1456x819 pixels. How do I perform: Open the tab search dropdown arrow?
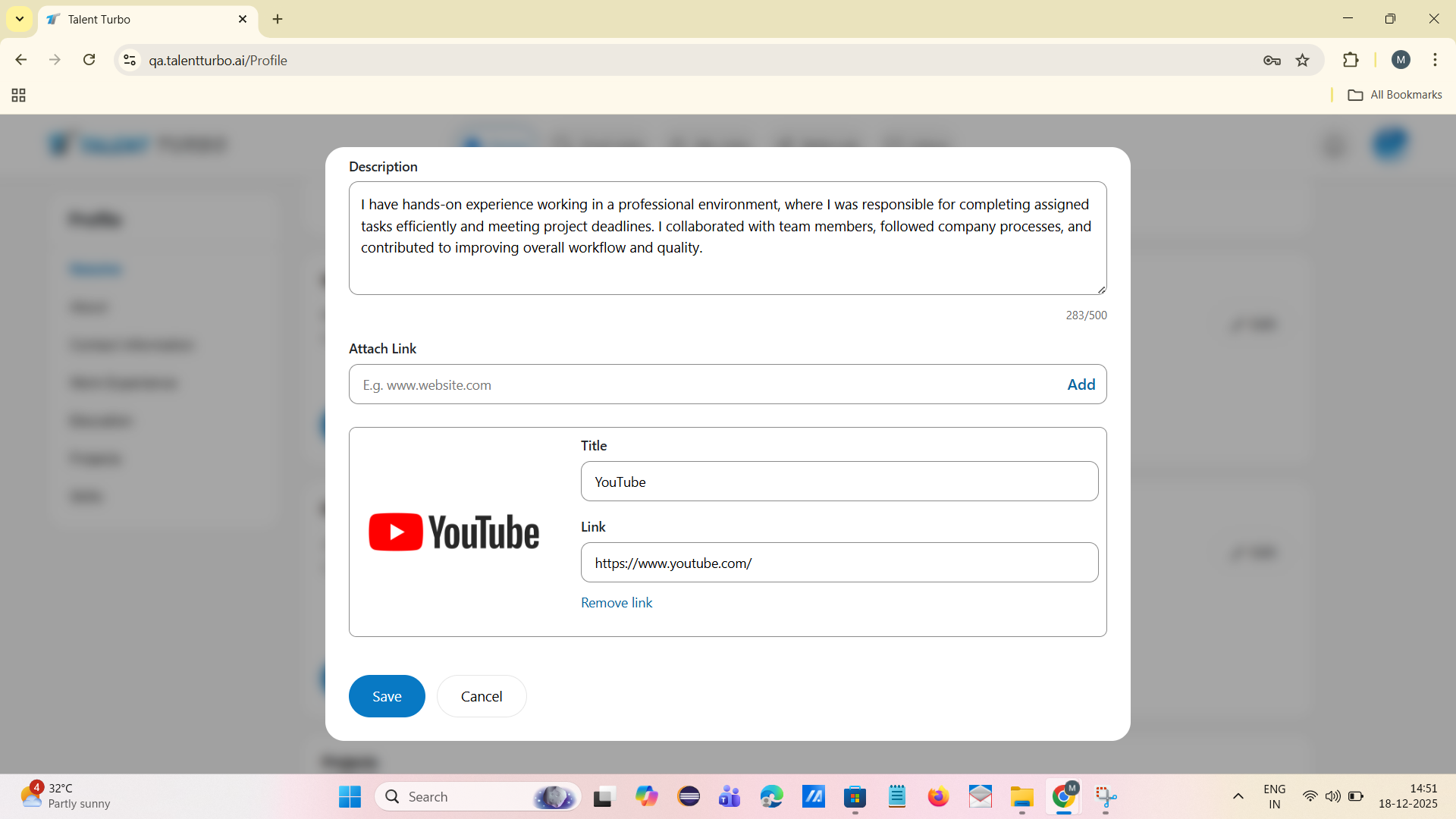[x=20, y=19]
